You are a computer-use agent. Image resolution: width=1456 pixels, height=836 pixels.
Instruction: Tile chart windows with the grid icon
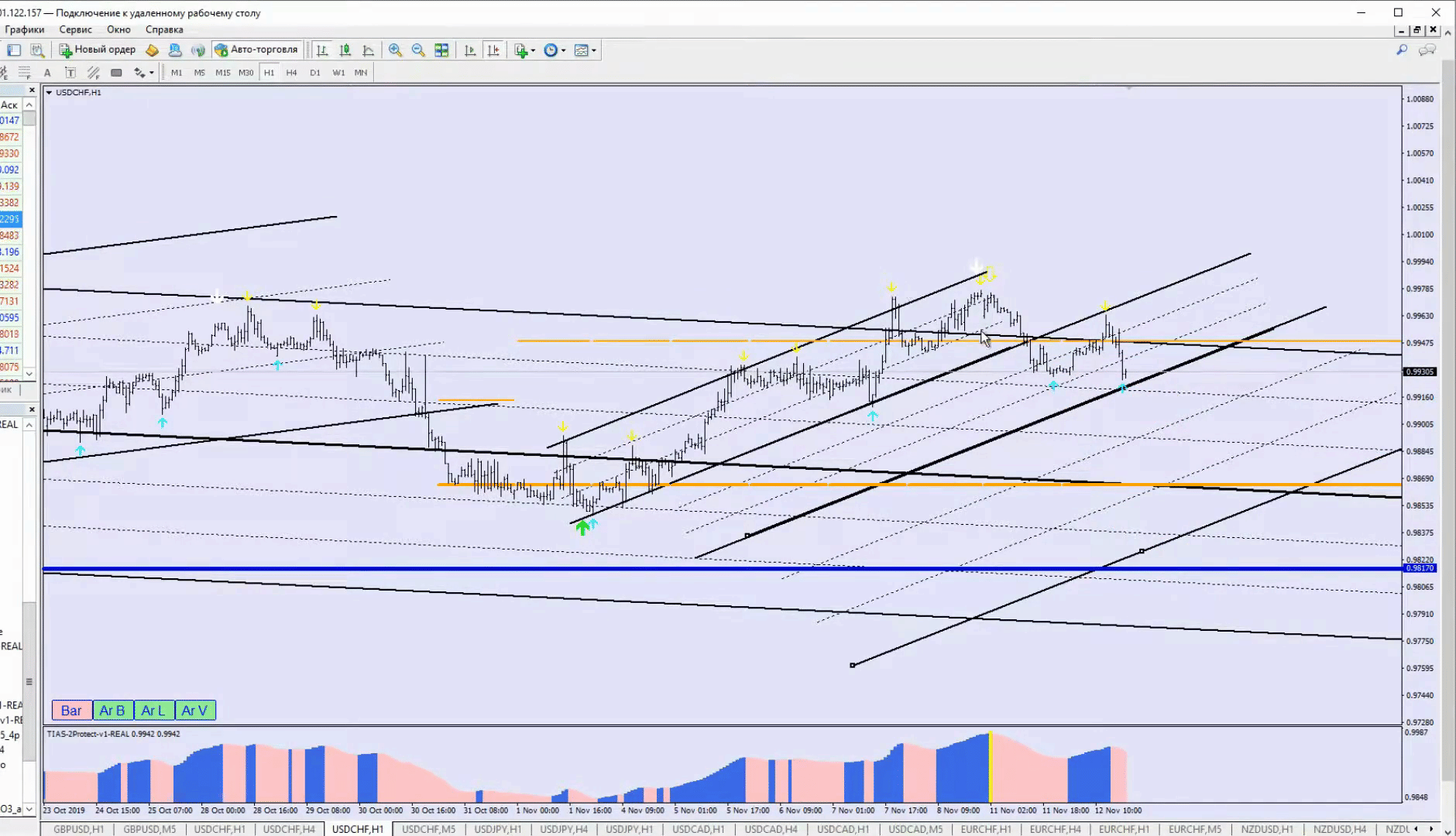(x=441, y=50)
